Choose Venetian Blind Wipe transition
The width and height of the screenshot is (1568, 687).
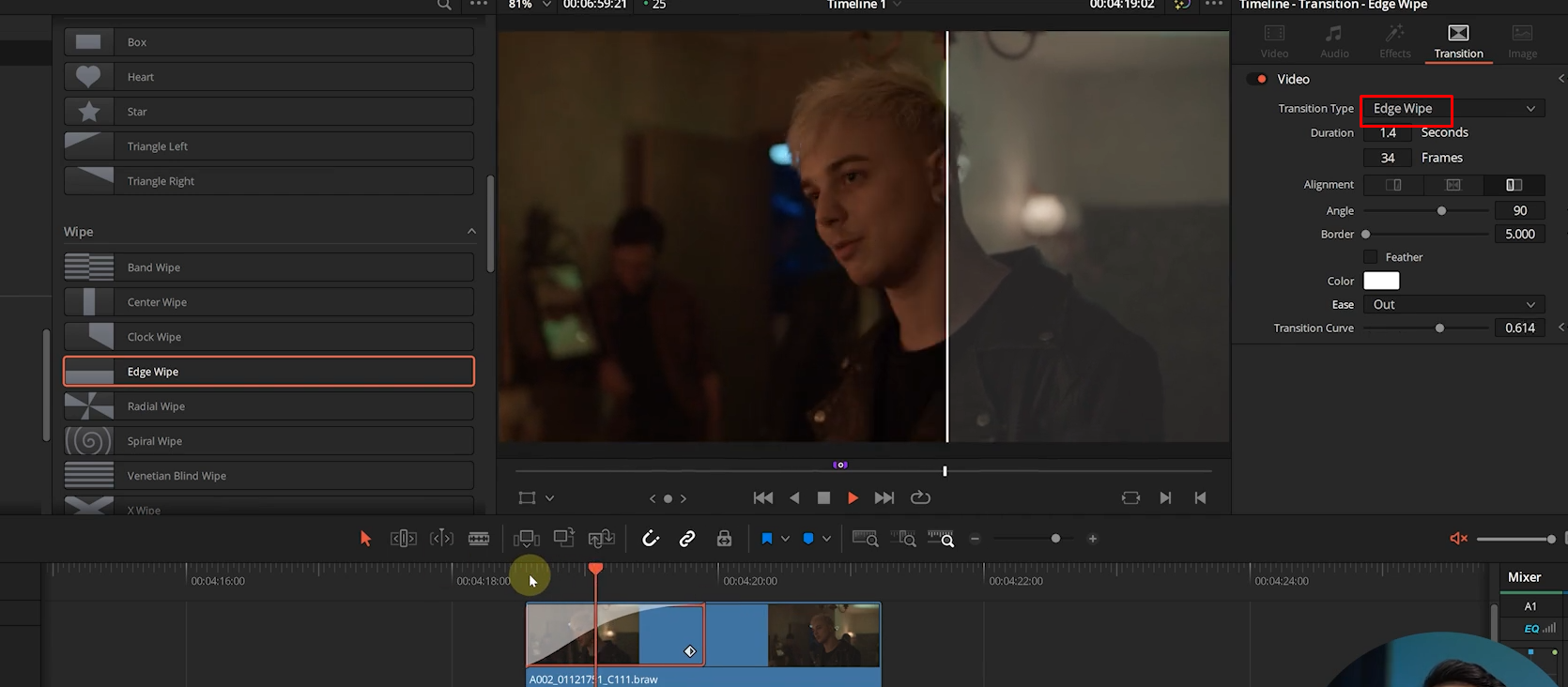click(269, 476)
